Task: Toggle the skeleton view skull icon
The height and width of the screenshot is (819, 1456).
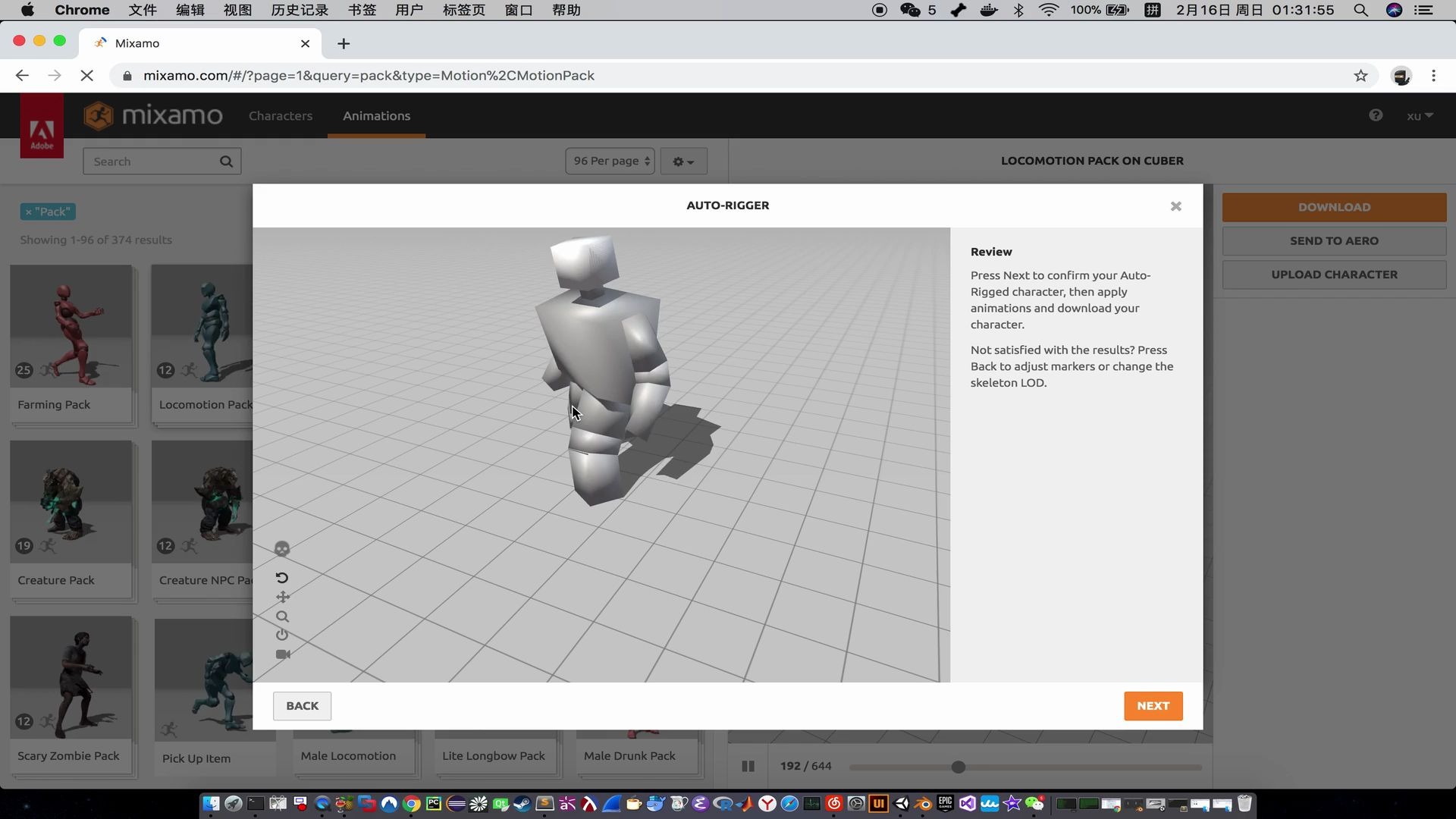Action: pos(282,548)
